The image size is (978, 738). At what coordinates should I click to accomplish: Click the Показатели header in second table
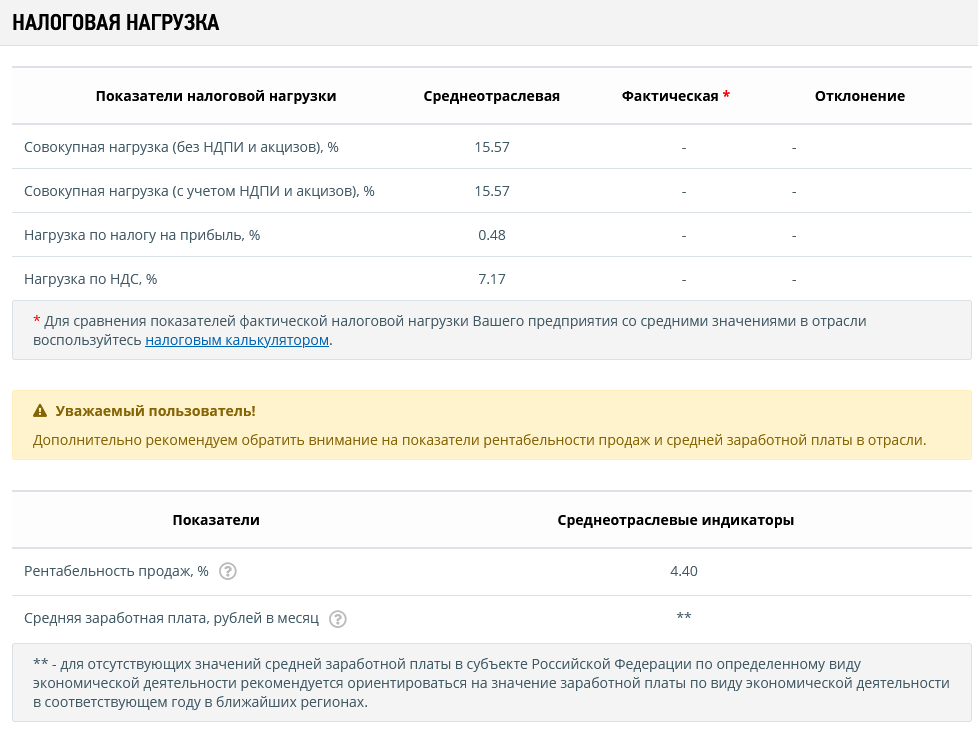216,520
